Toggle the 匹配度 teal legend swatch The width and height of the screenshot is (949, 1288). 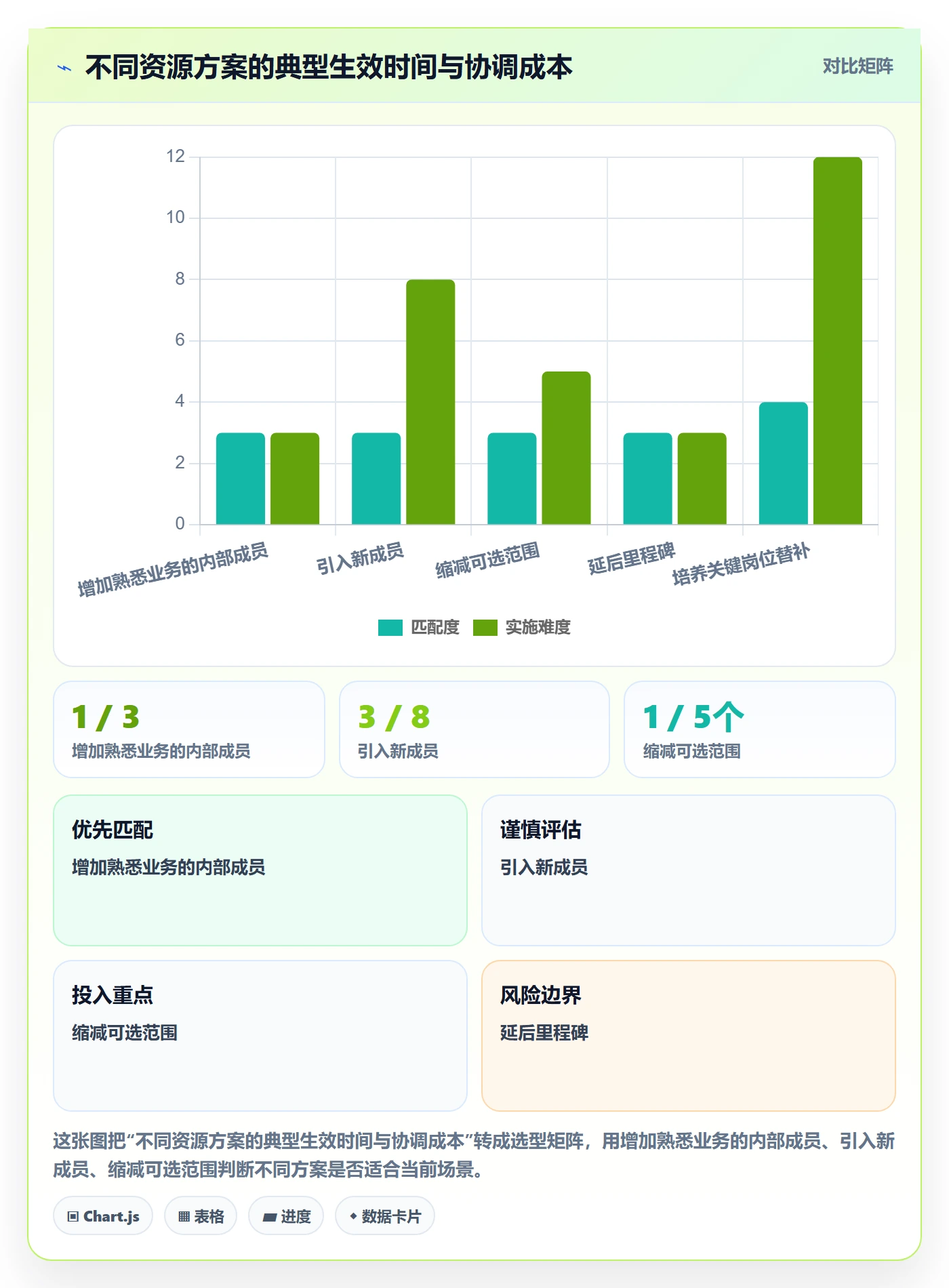point(390,628)
